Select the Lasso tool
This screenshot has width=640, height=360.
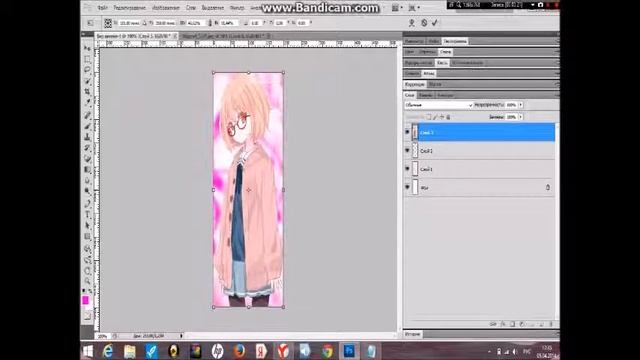pos(87,70)
